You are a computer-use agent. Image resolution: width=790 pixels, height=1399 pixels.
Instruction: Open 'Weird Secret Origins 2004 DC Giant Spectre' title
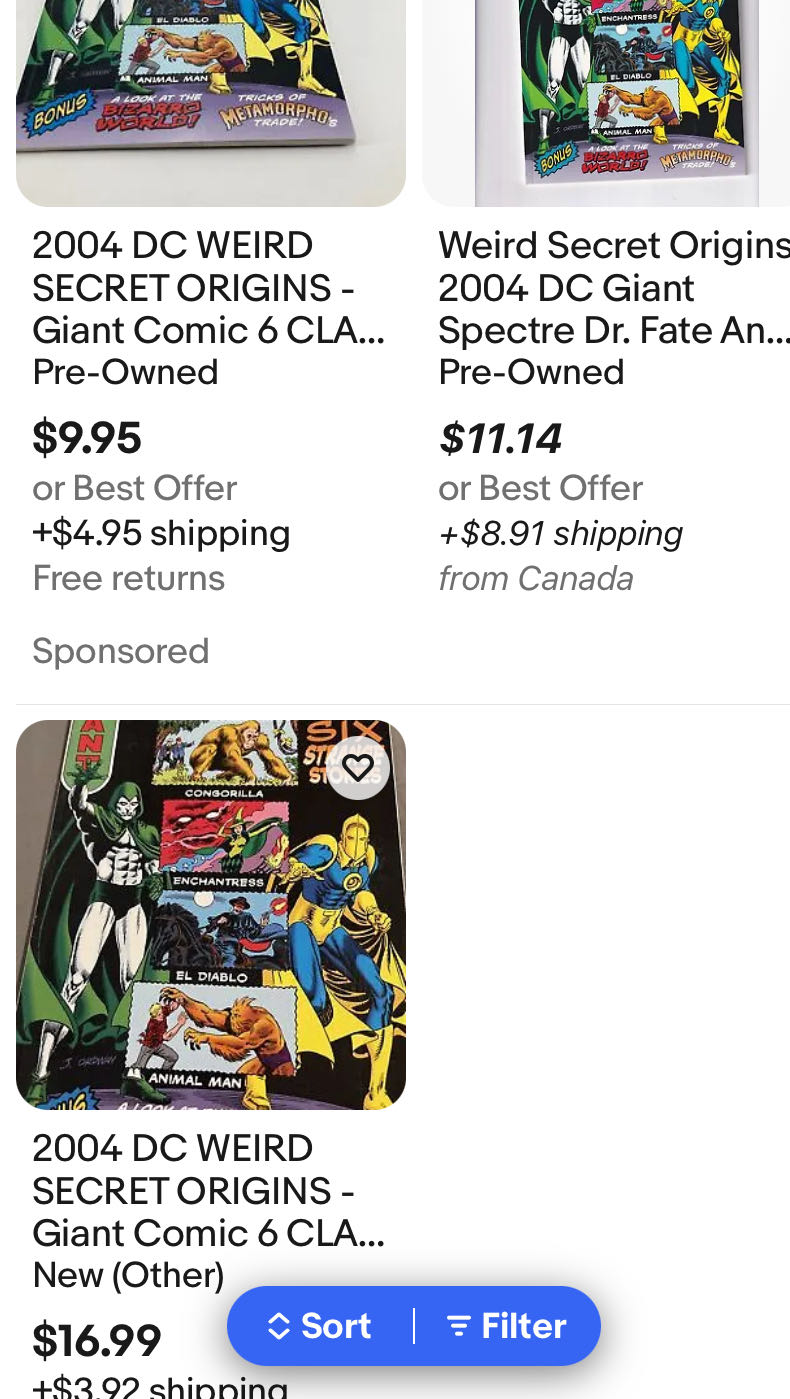point(612,288)
